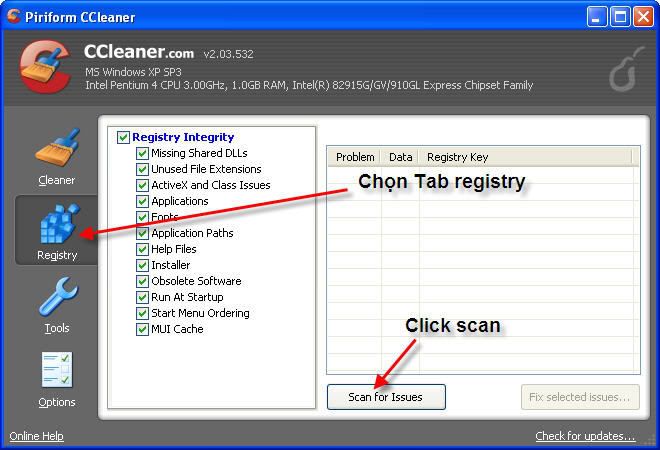Click the CCleaner logo in header

[x=45, y=67]
